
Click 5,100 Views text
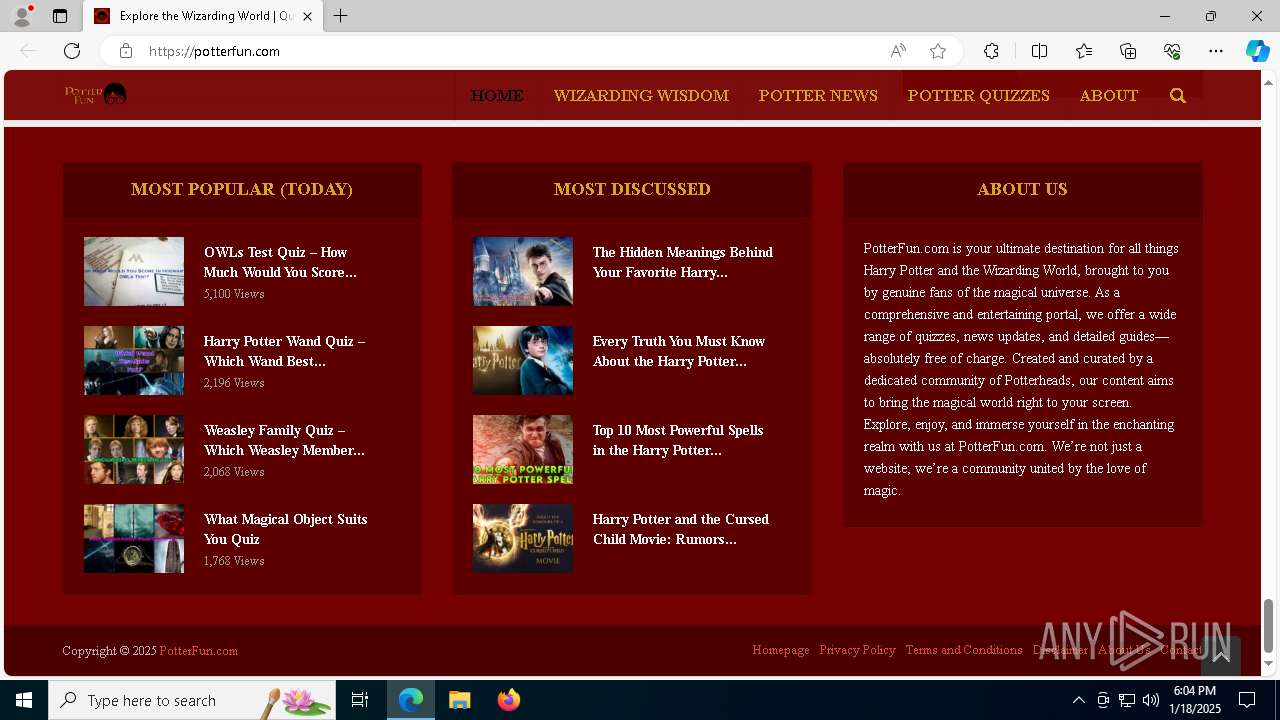tap(234, 294)
